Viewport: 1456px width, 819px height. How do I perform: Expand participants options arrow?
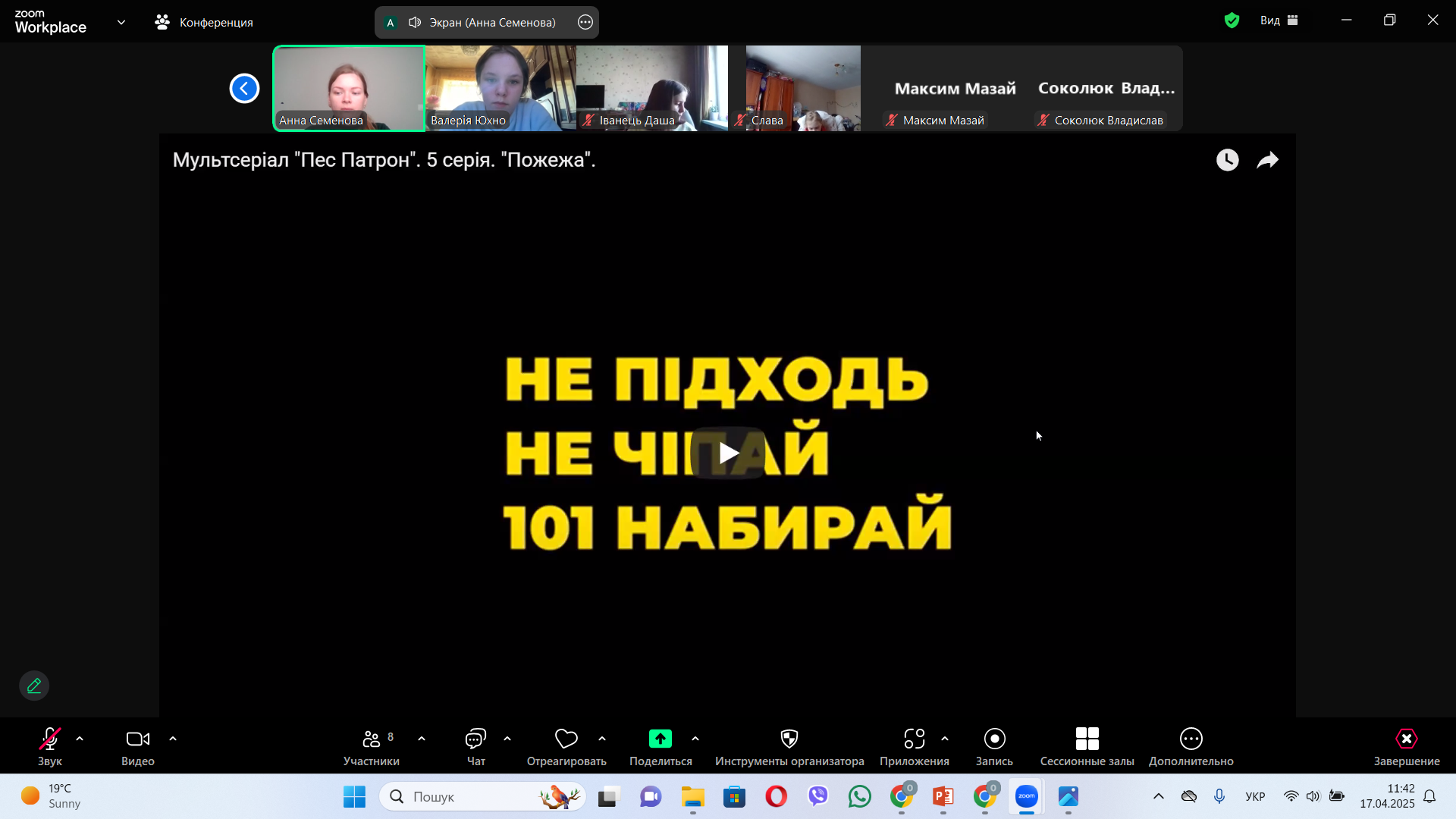422,739
